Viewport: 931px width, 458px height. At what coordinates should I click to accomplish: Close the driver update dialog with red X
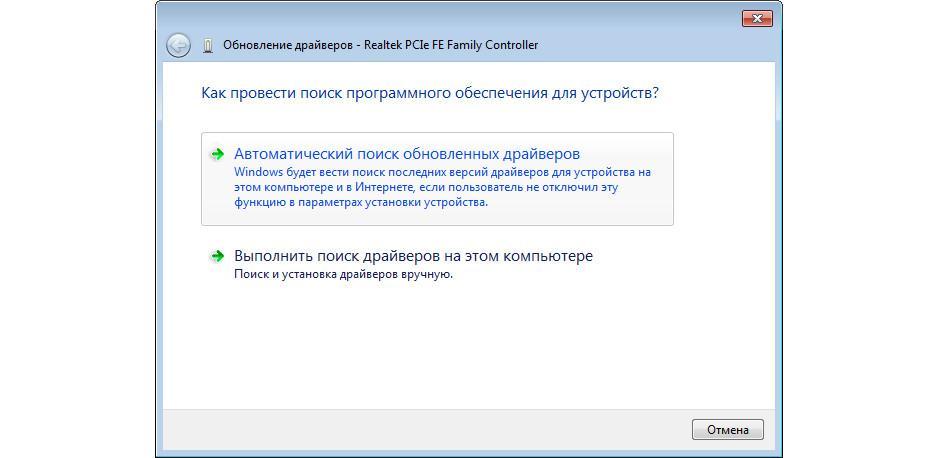click(x=757, y=19)
